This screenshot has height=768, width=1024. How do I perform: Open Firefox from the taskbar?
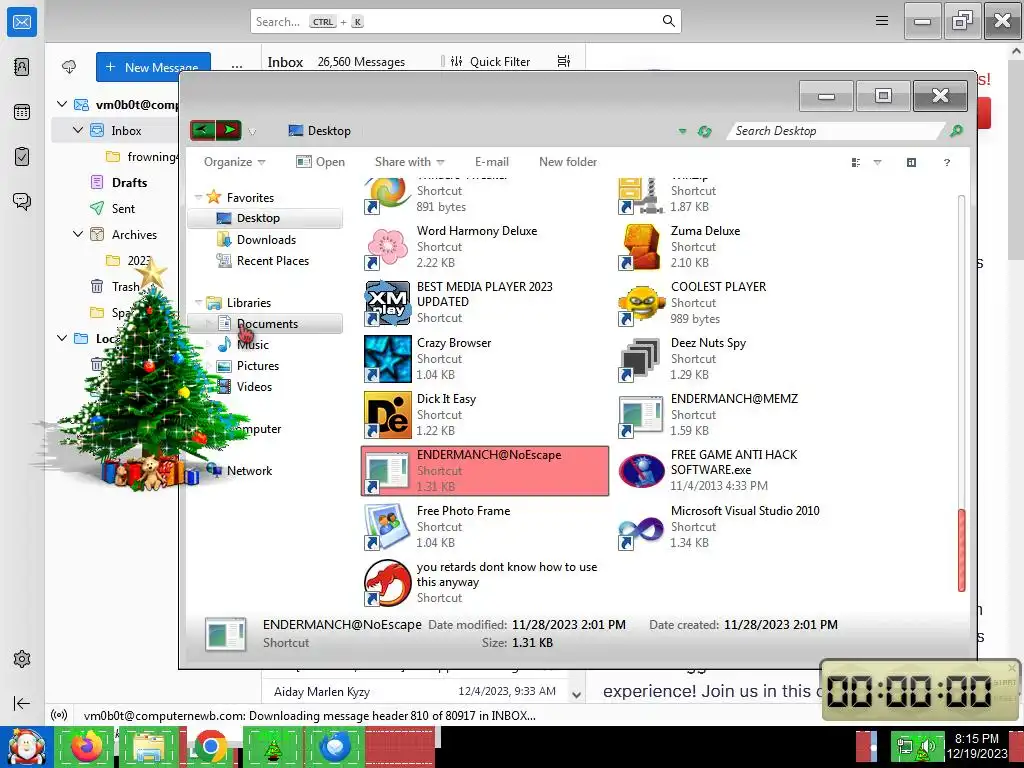pyautogui.click(x=86, y=747)
